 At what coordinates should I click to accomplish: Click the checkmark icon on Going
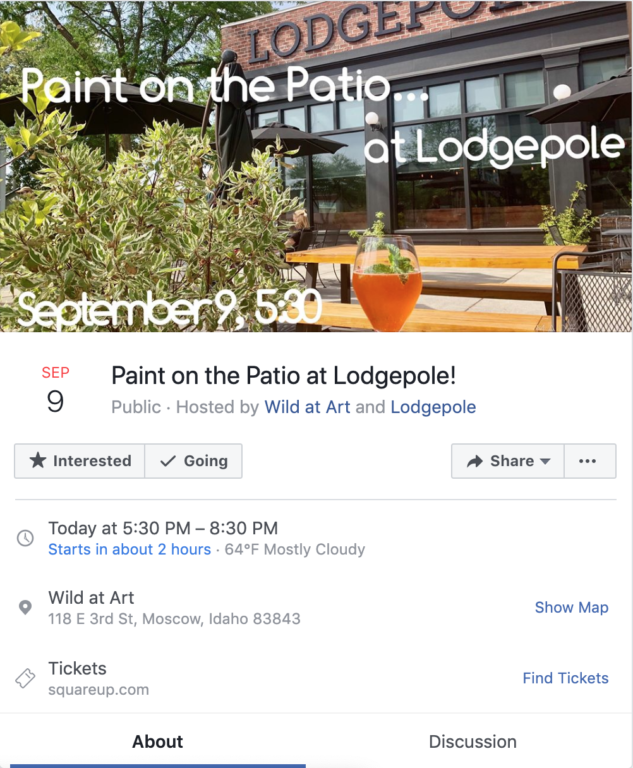168,461
